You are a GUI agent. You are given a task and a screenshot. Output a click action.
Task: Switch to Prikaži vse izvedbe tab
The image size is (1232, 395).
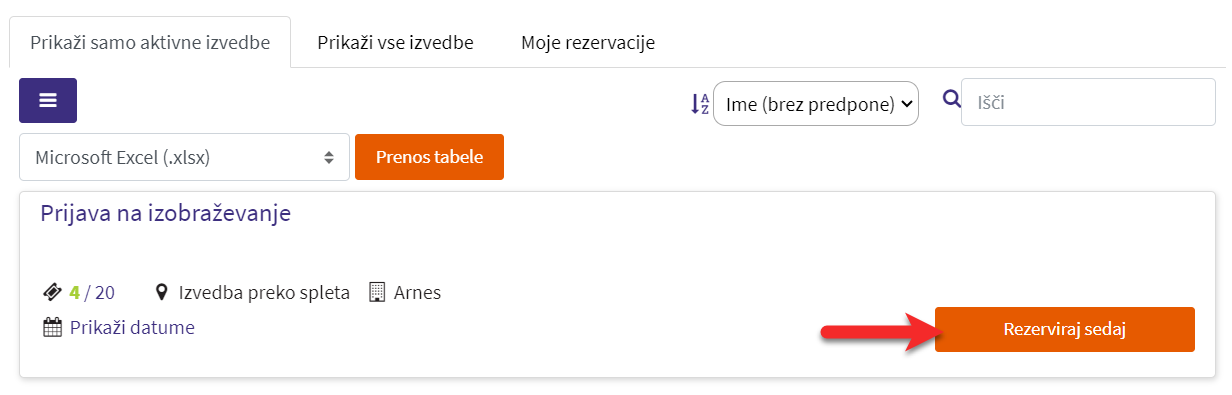(x=395, y=42)
